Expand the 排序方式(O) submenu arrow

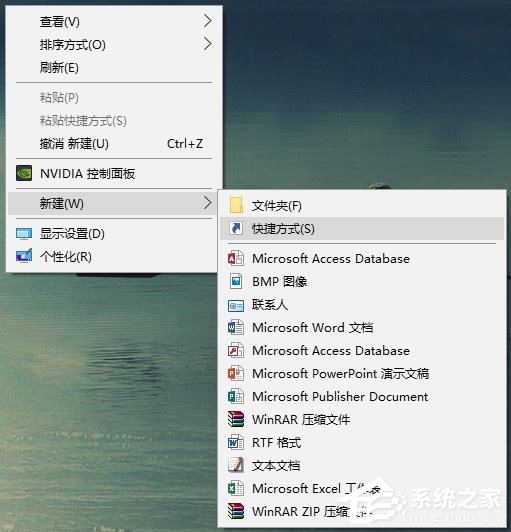[208, 44]
